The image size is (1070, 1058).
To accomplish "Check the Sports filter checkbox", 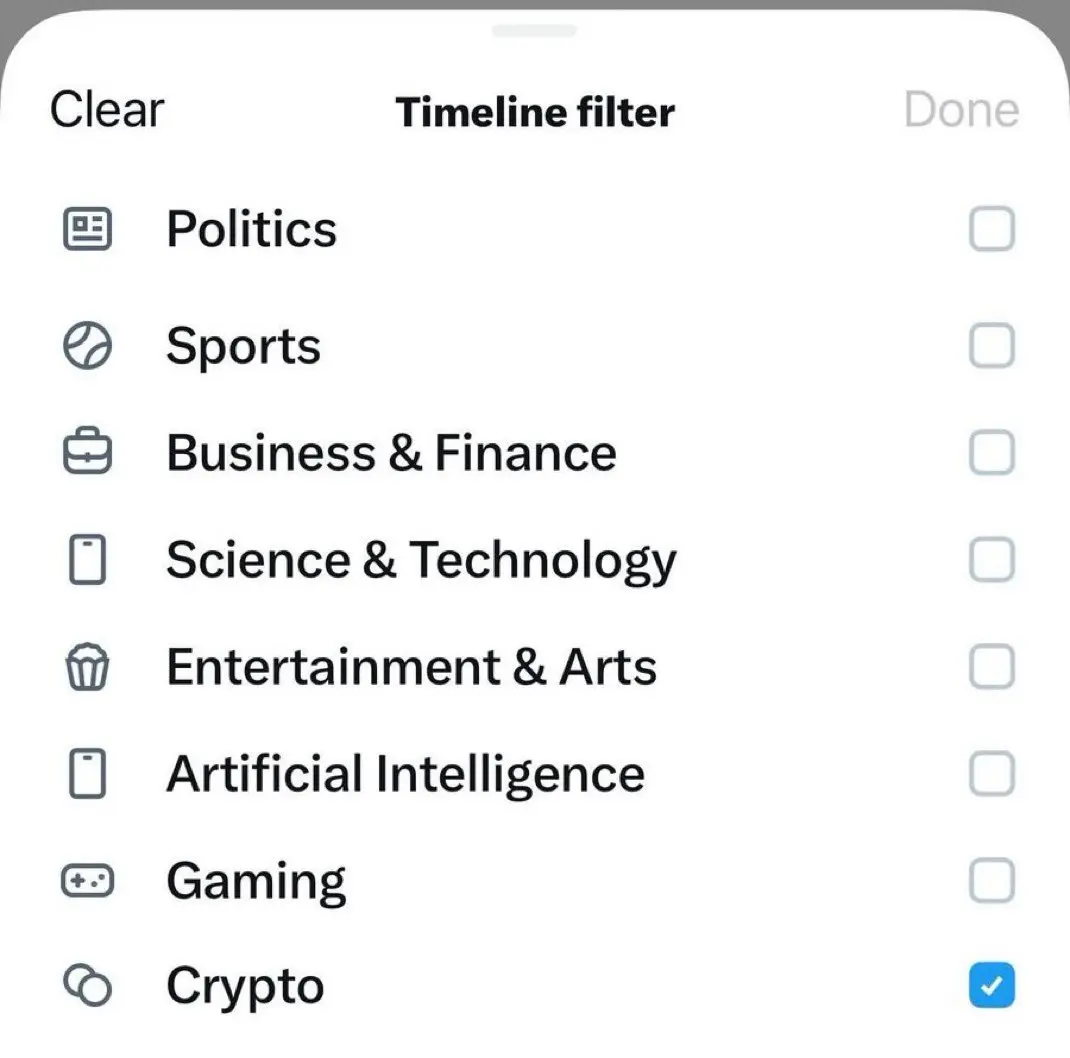I will click(992, 347).
